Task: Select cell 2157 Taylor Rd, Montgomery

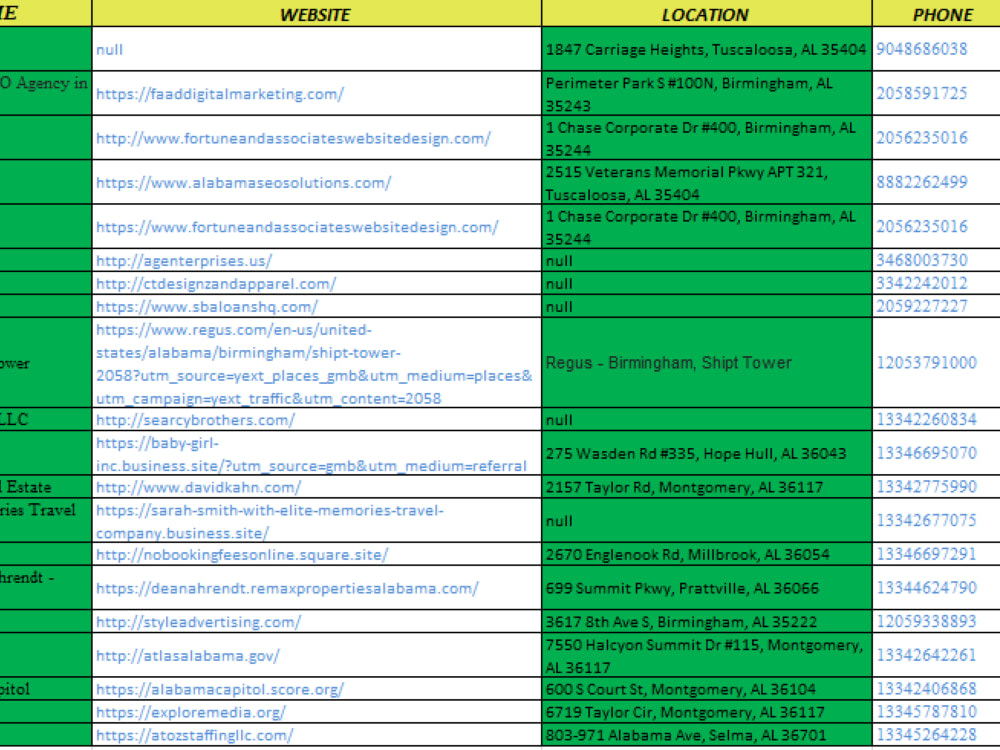Action: pos(706,487)
